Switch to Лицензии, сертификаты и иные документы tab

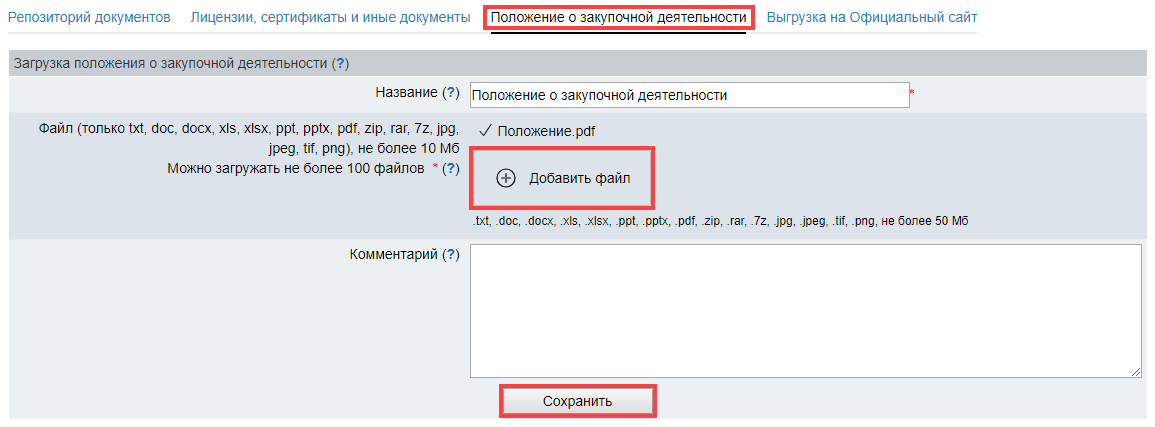click(330, 18)
